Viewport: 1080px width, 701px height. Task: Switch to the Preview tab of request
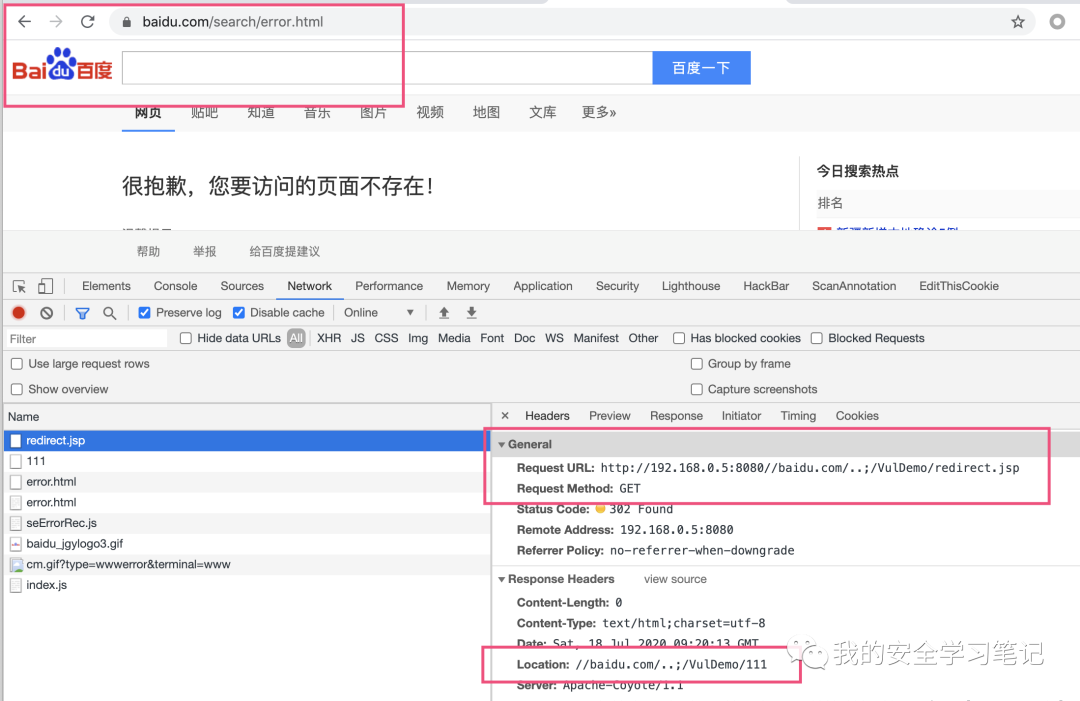[x=610, y=416]
